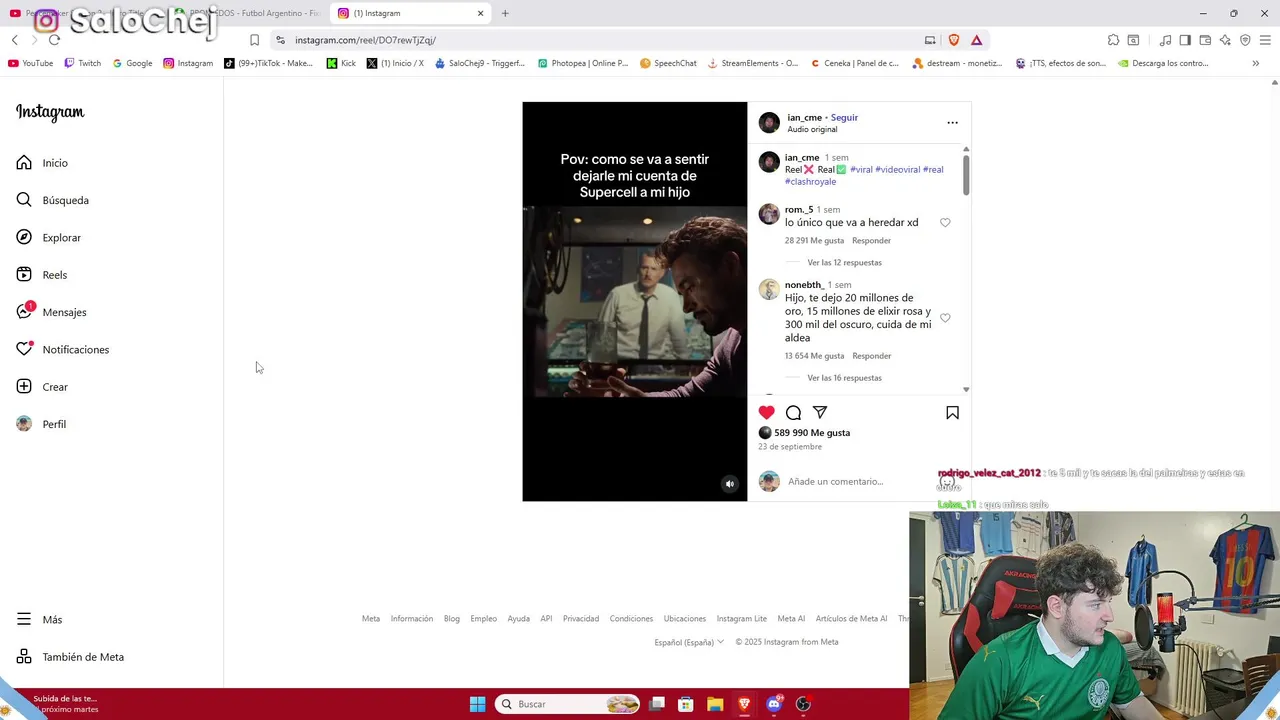The height and width of the screenshot is (720, 1280).
Task: Open the Photopea bookmark
Action: [x=583, y=63]
